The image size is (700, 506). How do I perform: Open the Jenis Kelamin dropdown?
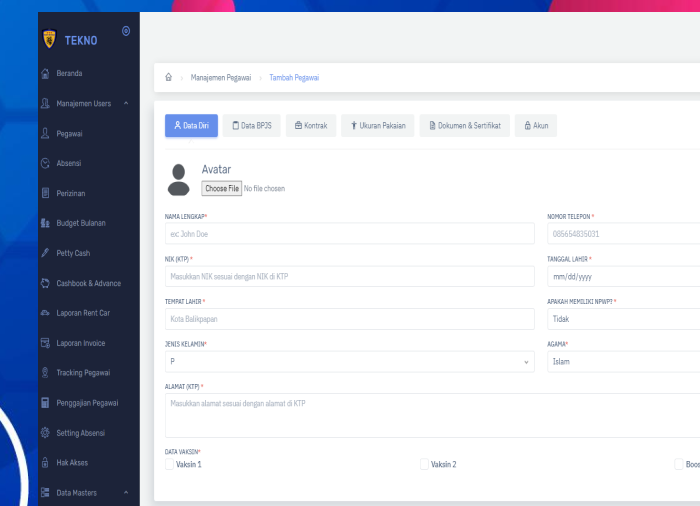click(x=349, y=361)
